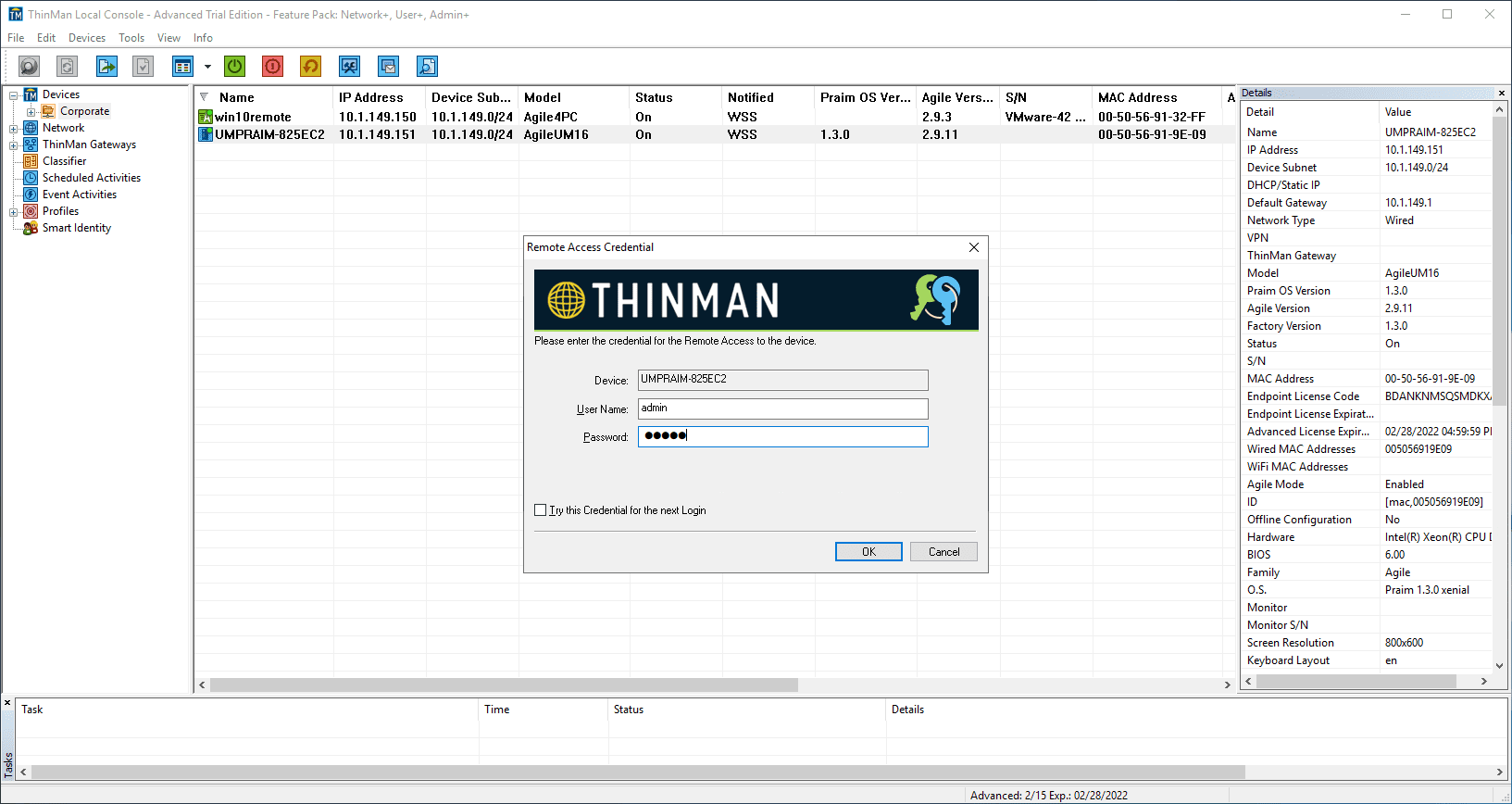The image size is (1512, 804).
Task: Click the red power off icon
Action: [272, 67]
